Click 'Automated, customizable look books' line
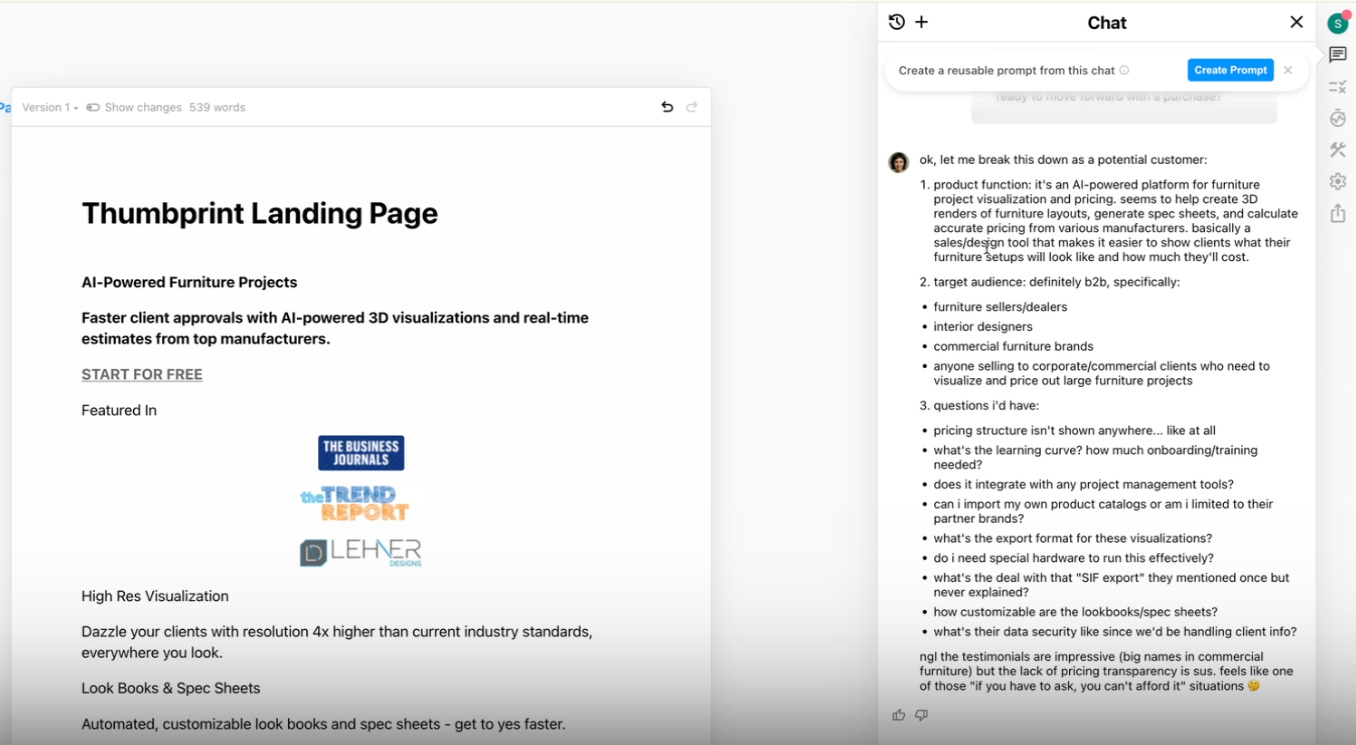Viewport: 1356px width, 745px height. point(323,724)
